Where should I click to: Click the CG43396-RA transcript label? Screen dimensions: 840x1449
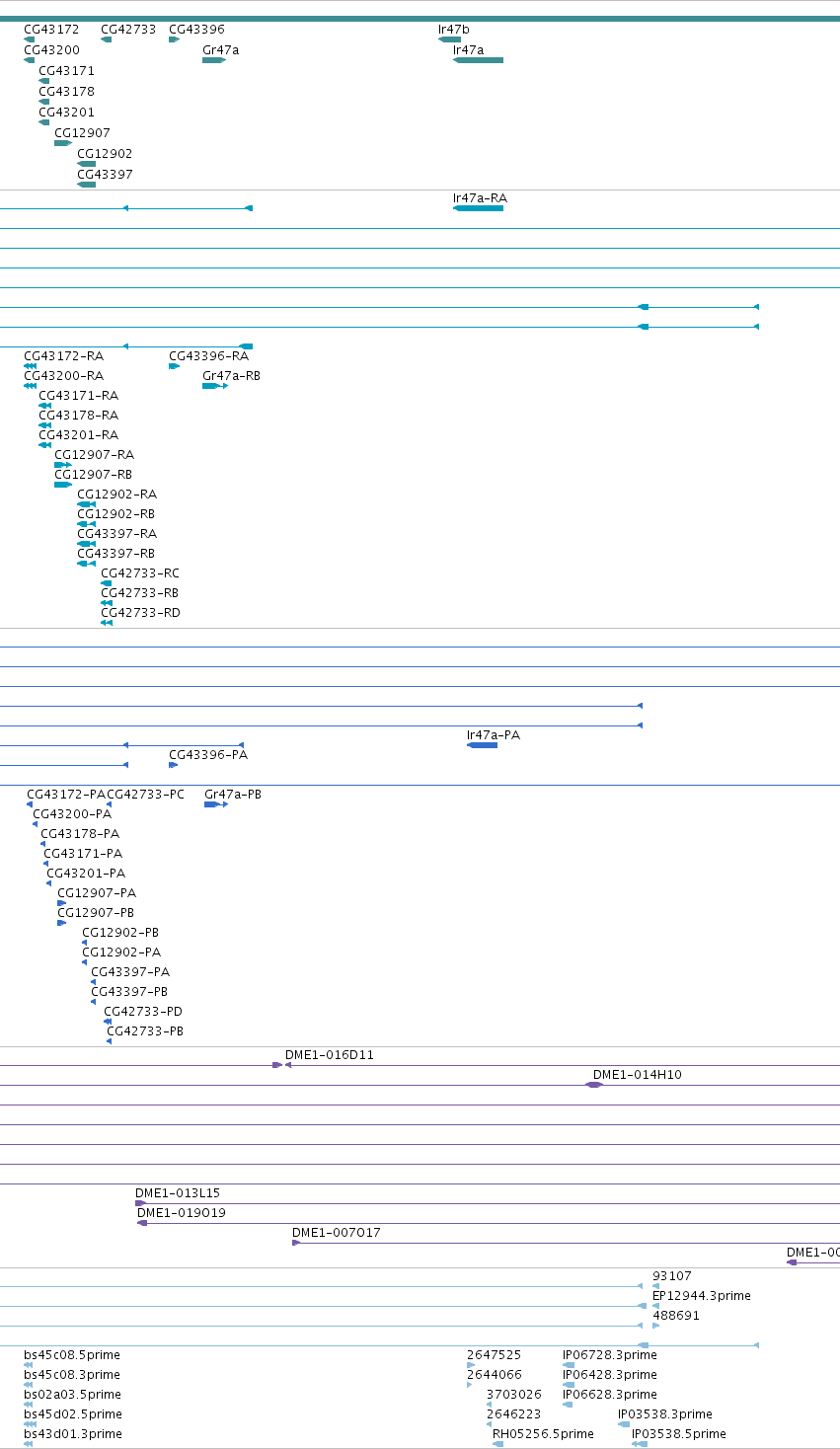click(x=209, y=356)
